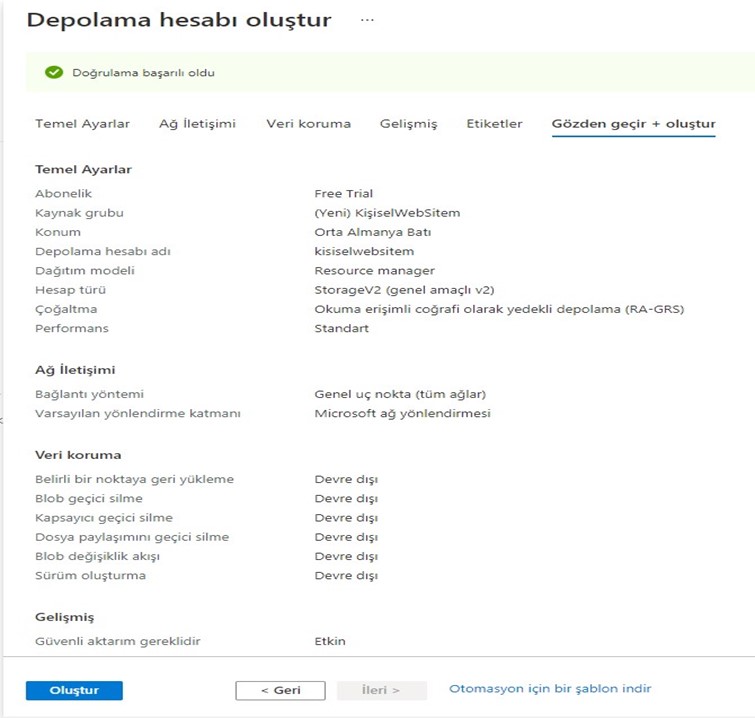Open the Ağ İletişimi tab
This screenshot has width=755, height=718.
(x=197, y=124)
